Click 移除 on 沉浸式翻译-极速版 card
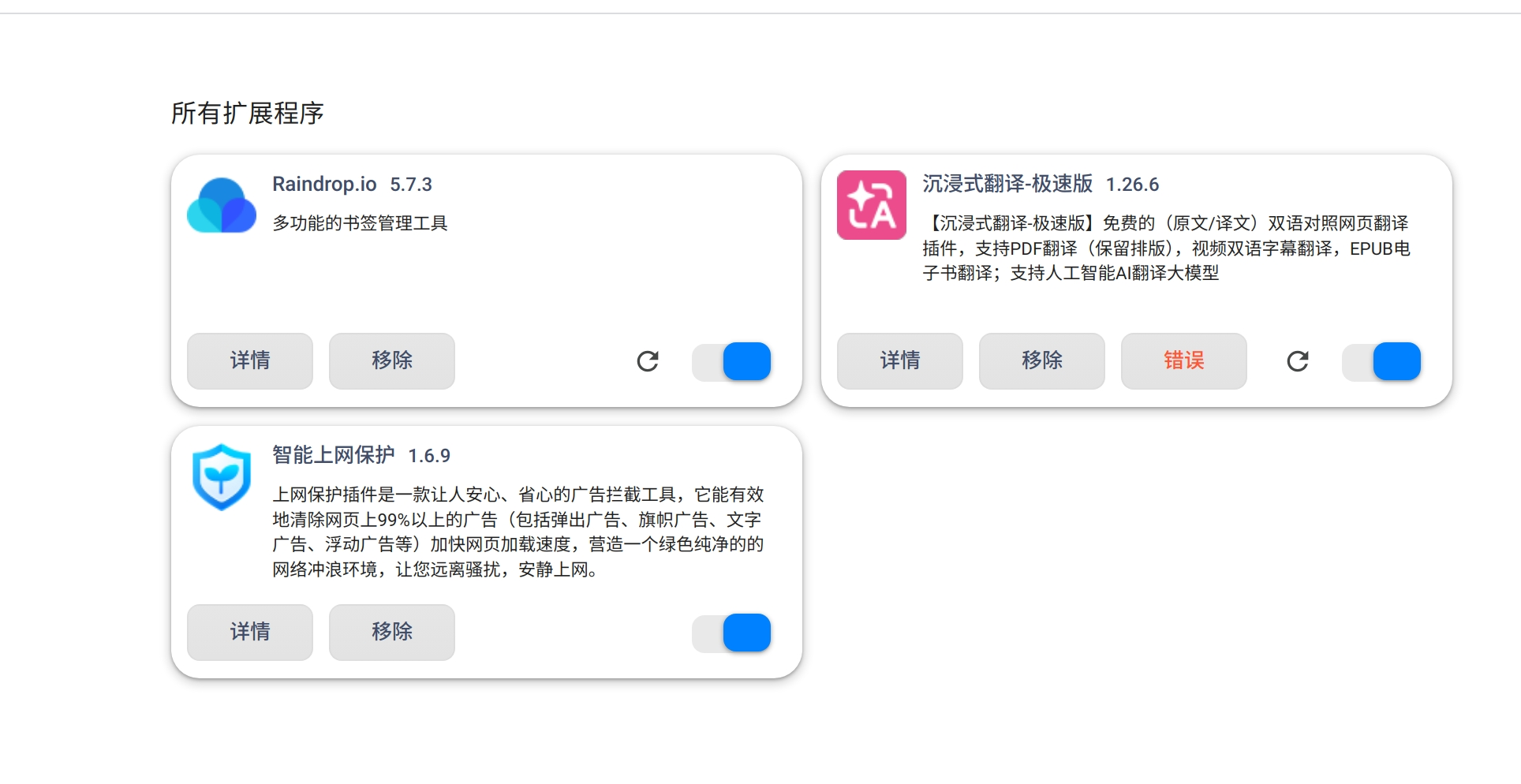The image size is (1521, 784). pyautogui.click(x=1042, y=361)
